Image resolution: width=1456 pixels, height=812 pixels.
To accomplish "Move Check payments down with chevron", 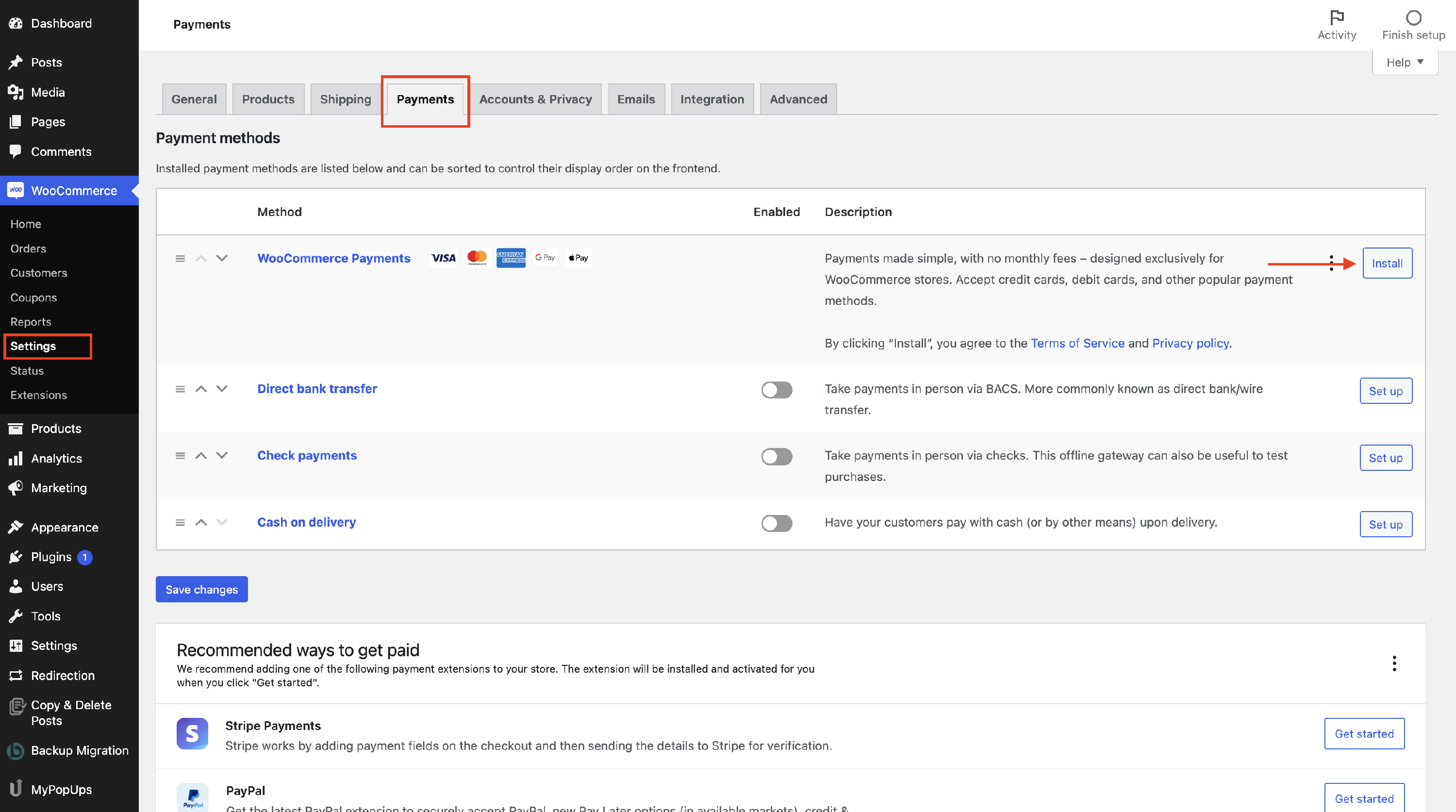I will [x=222, y=455].
